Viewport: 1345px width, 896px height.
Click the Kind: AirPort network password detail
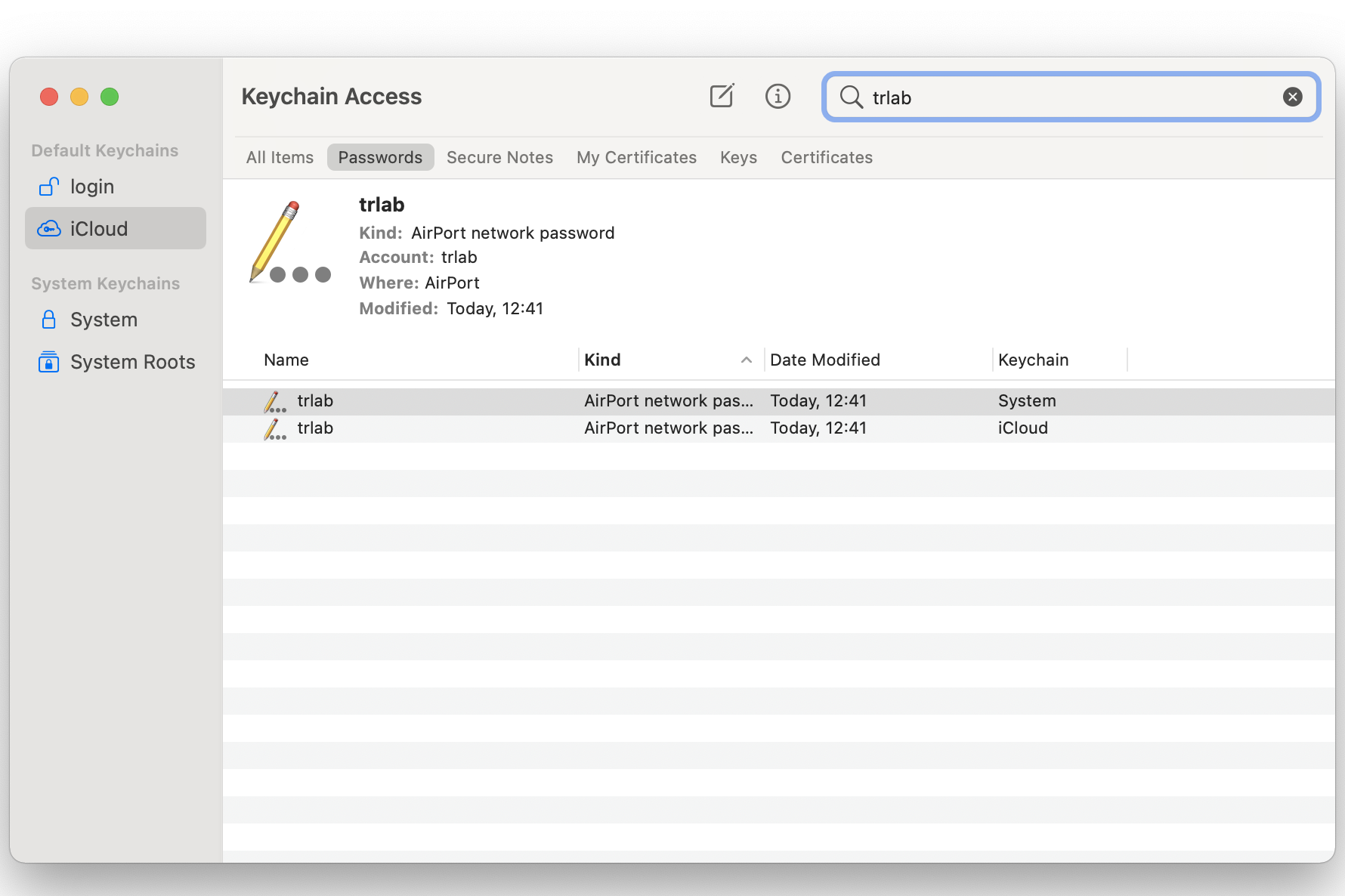tap(487, 233)
